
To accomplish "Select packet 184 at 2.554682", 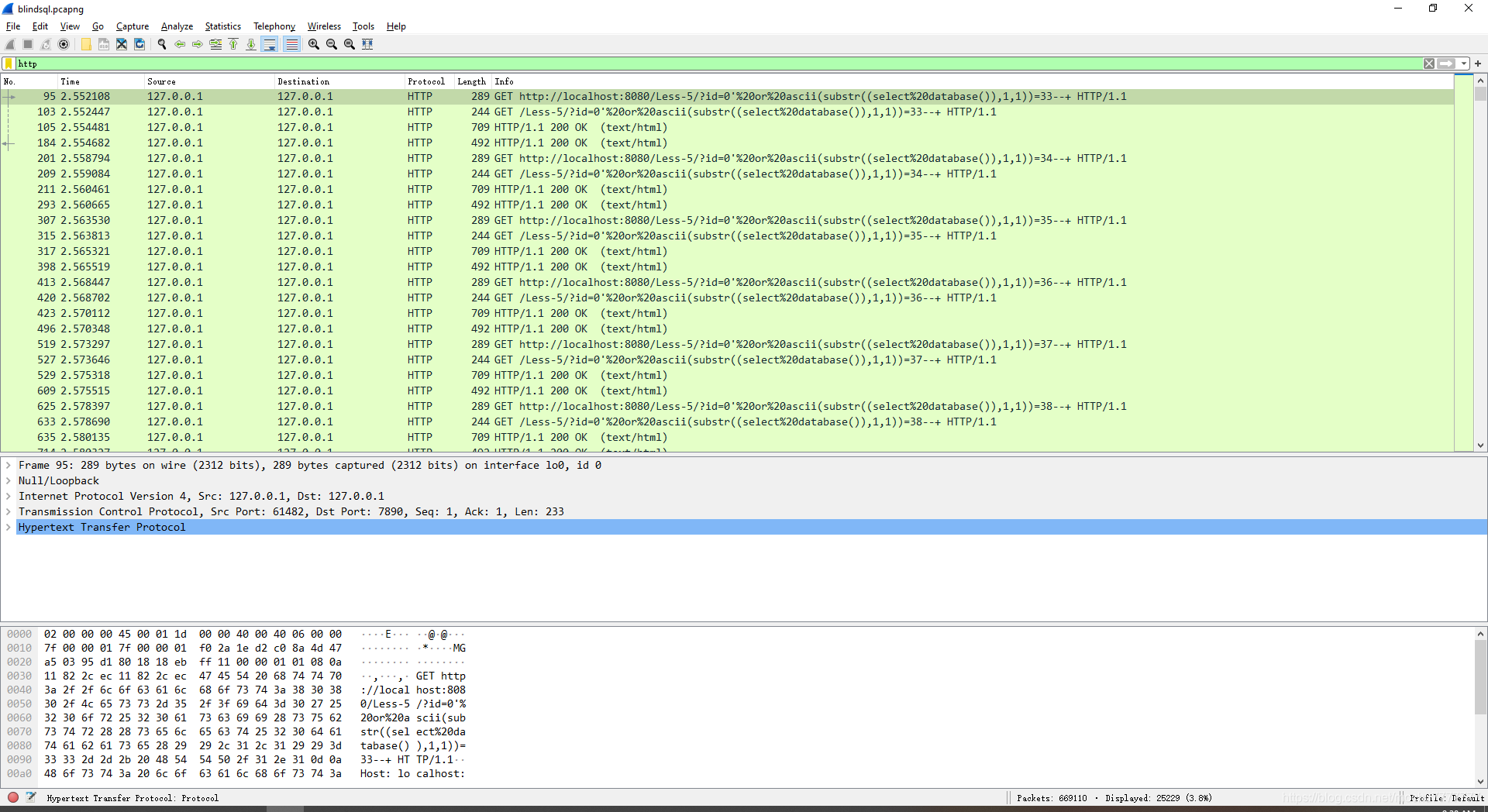I will 727,143.
